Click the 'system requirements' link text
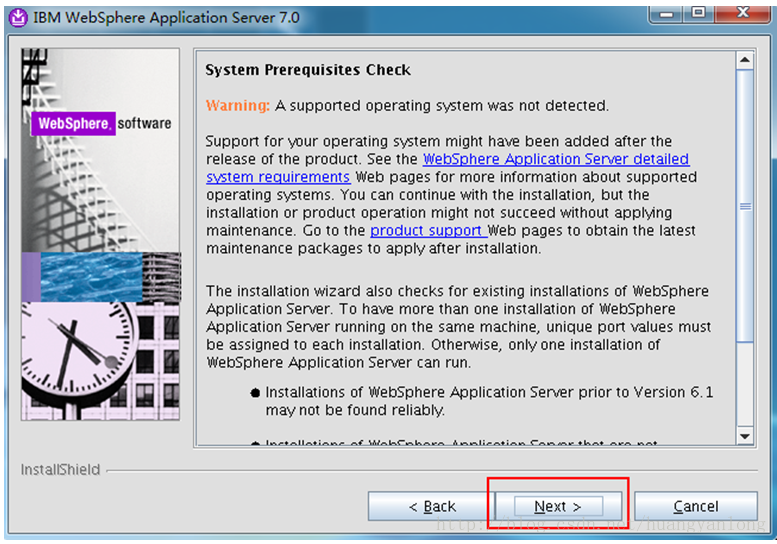Screen dimensions: 777x544 point(278,177)
